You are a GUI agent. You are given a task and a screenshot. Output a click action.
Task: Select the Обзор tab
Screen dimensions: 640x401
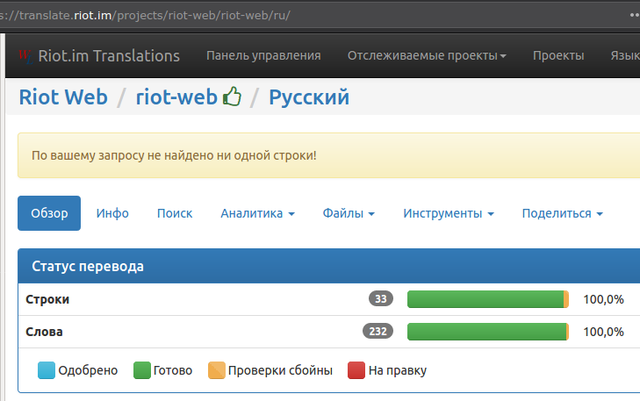coord(49,213)
